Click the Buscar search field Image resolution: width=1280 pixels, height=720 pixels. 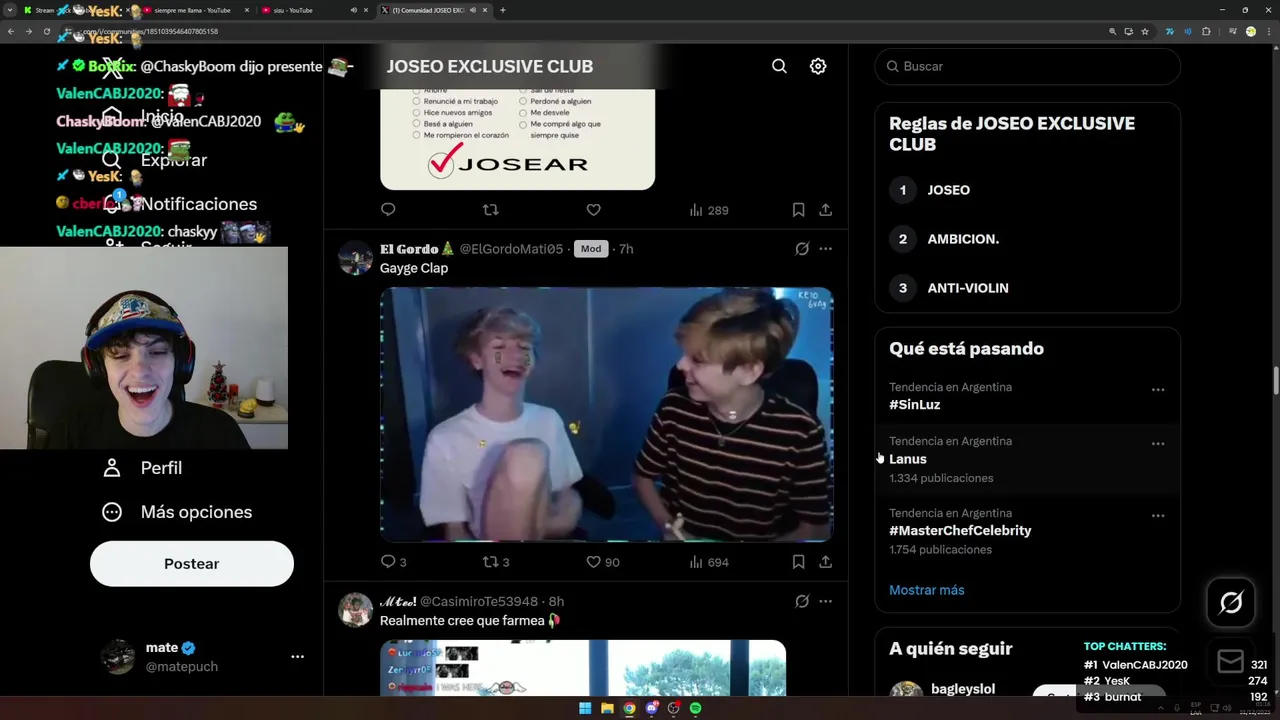click(x=1027, y=66)
